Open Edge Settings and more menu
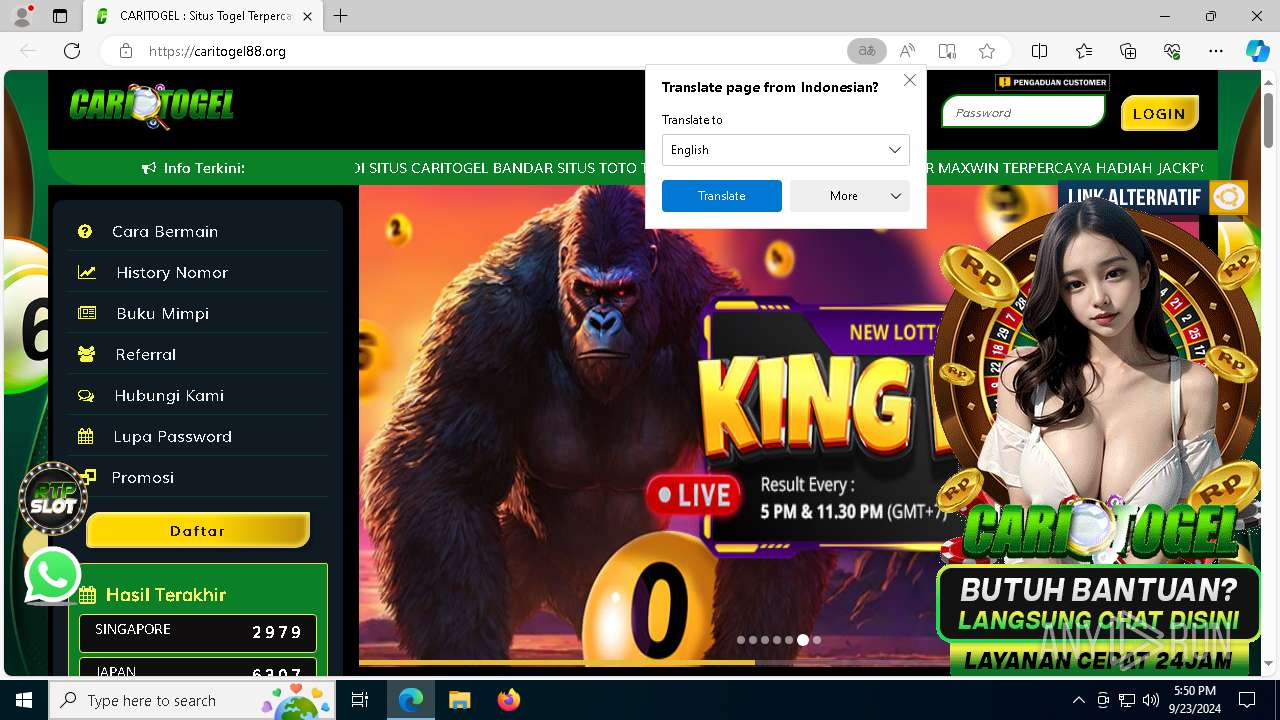The height and width of the screenshot is (720, 1280). point(1216,51)
